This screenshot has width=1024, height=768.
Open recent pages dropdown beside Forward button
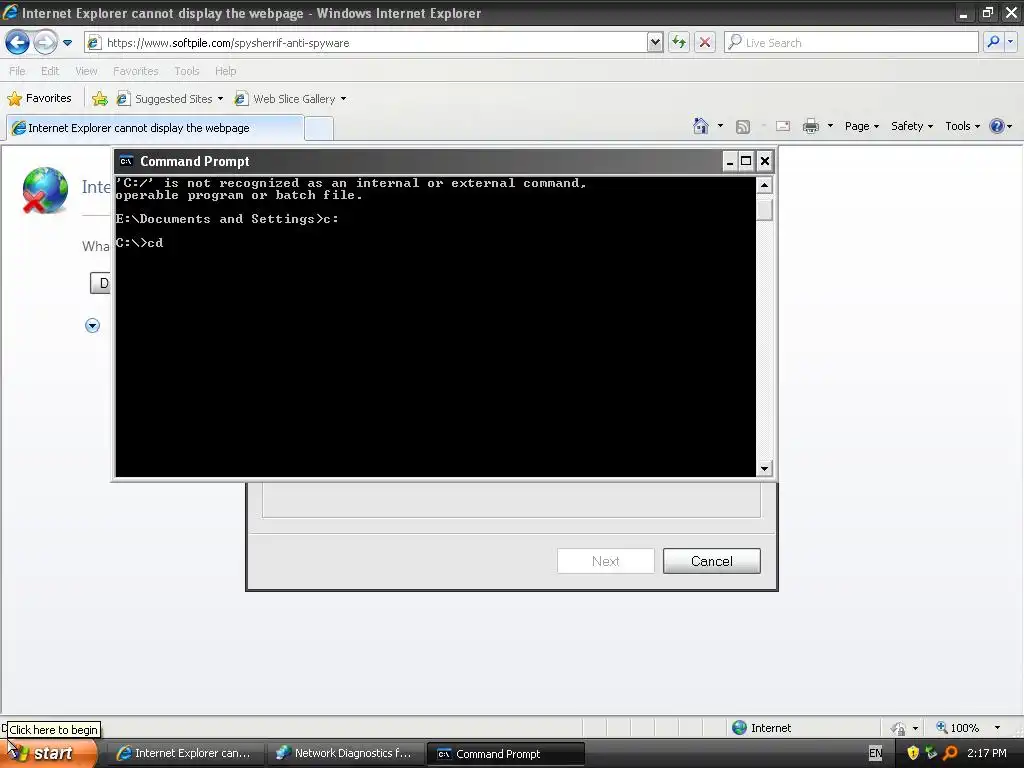point(67,43)
